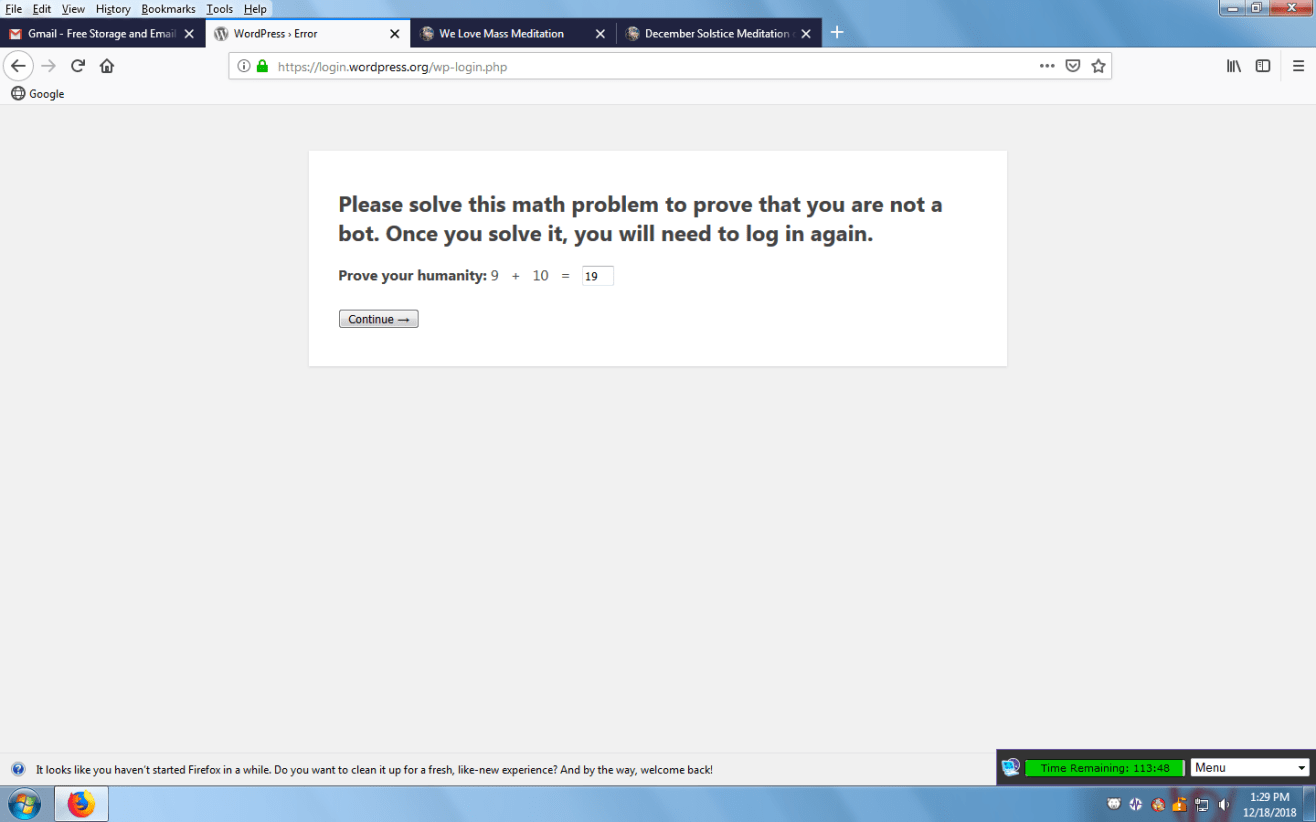Click the math answer input field
The width and height of the screenshot is (1316, 822).
pyautogui.click(x=597, y=276)
